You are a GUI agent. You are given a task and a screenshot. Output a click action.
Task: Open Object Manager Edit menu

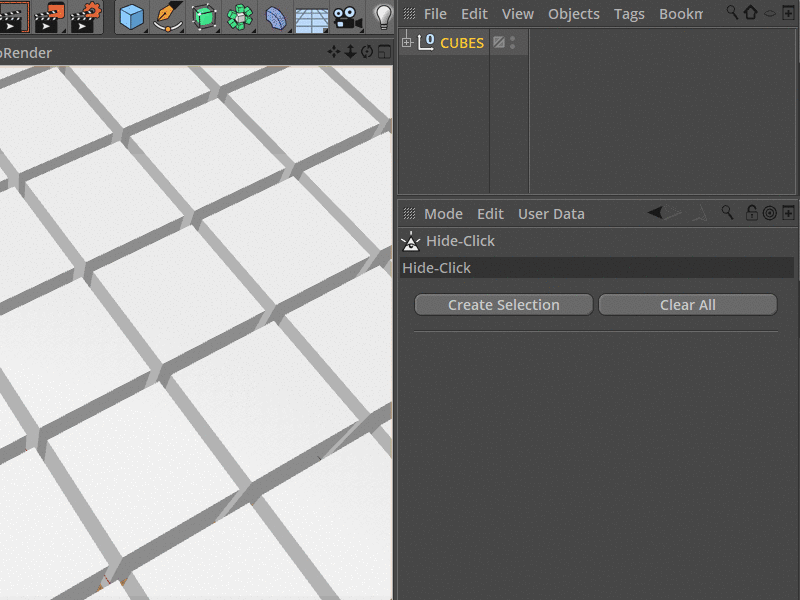point(474,14)
